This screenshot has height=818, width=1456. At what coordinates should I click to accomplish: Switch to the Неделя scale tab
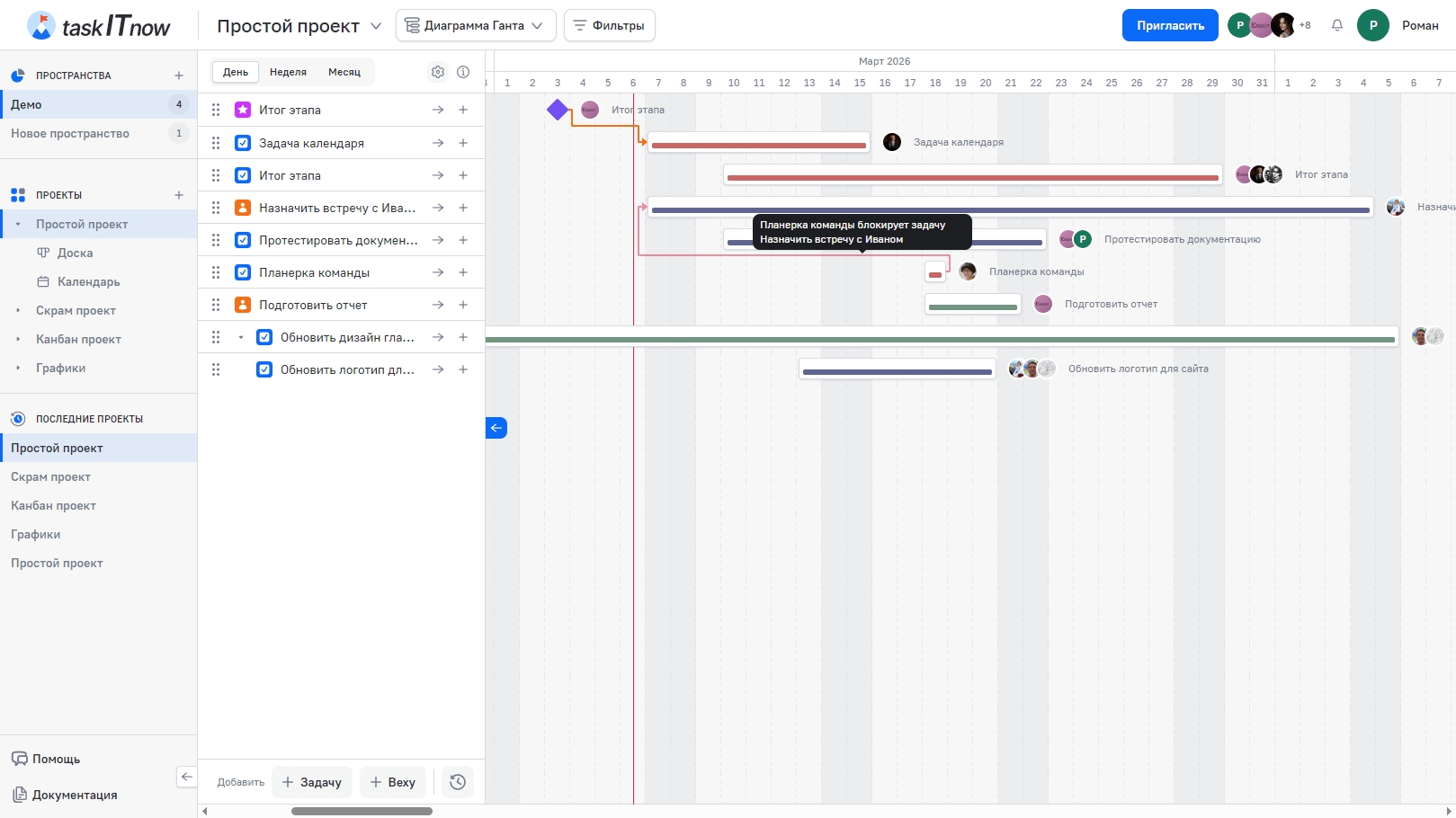coord(288,72)
